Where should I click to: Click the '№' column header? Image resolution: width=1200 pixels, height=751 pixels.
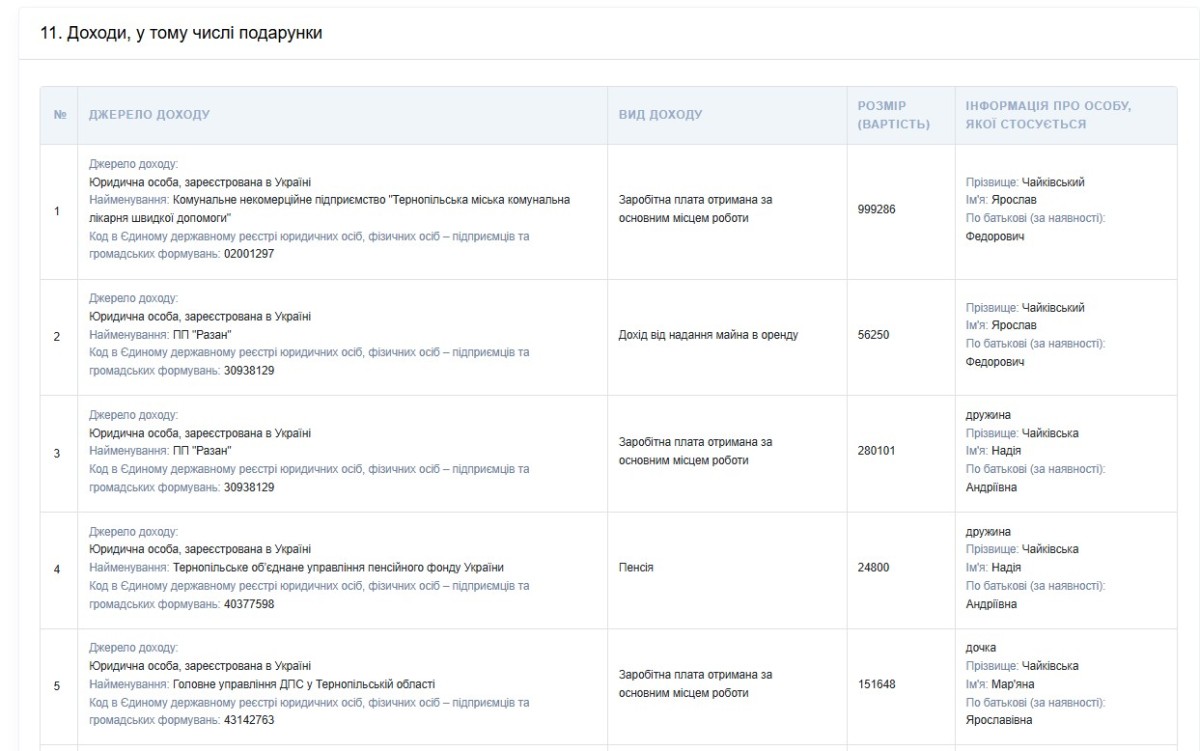coord(58,115)
